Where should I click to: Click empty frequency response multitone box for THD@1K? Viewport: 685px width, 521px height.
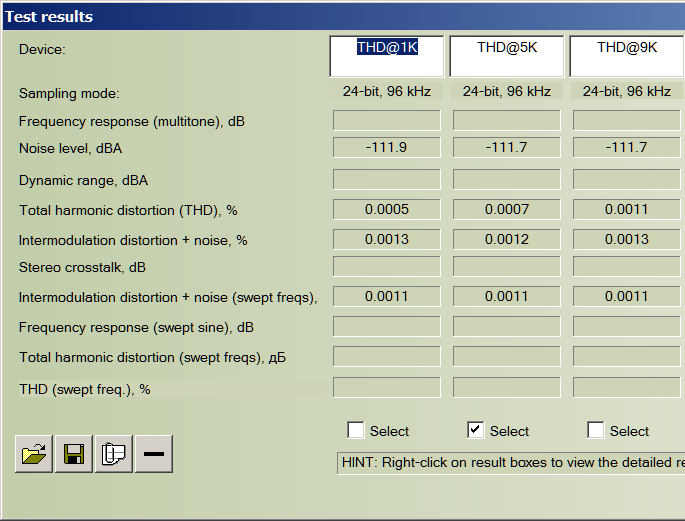(387, 120)
